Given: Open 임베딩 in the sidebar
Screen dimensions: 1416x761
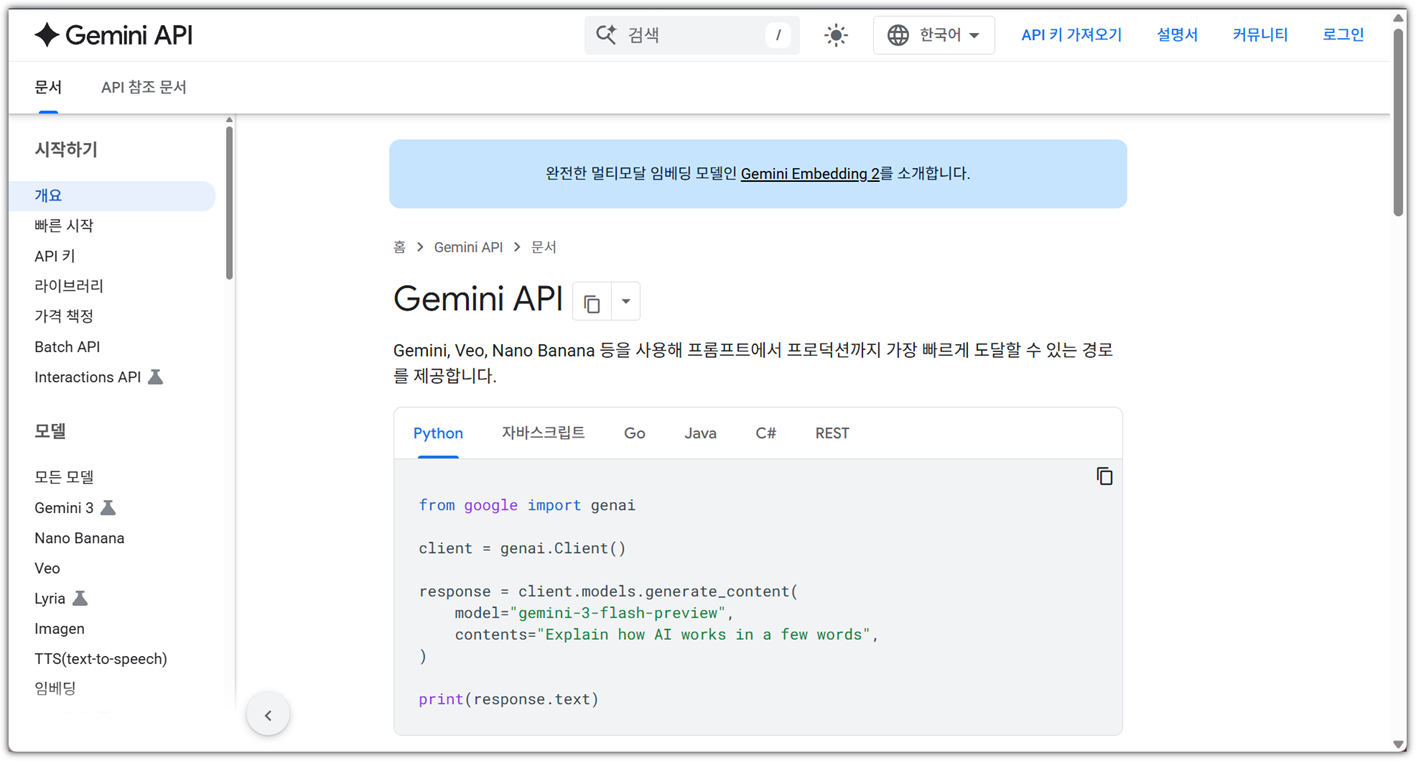Looking at the screenshot, I should click(55, 688).
